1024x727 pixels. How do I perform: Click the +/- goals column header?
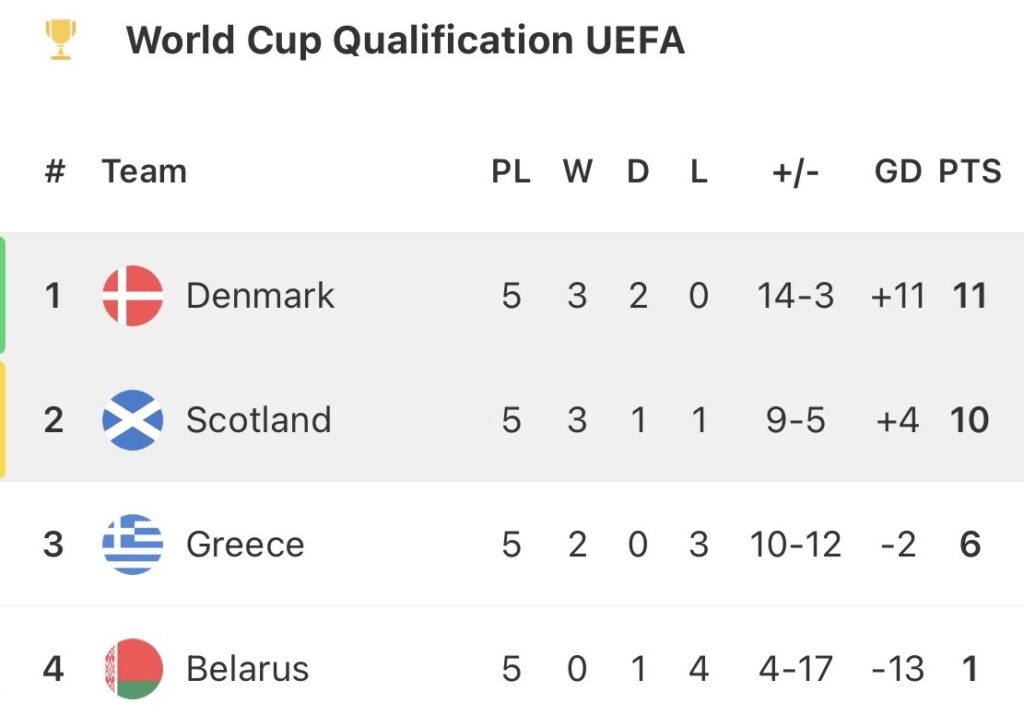coord(796,172)
